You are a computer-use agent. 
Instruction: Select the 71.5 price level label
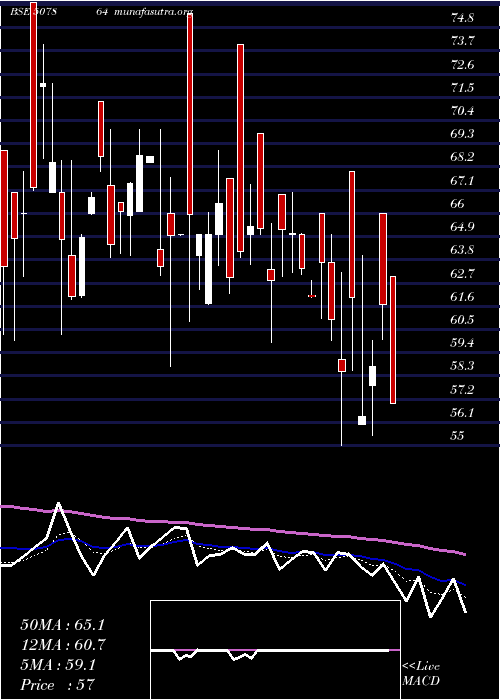[x=462, y=88]
